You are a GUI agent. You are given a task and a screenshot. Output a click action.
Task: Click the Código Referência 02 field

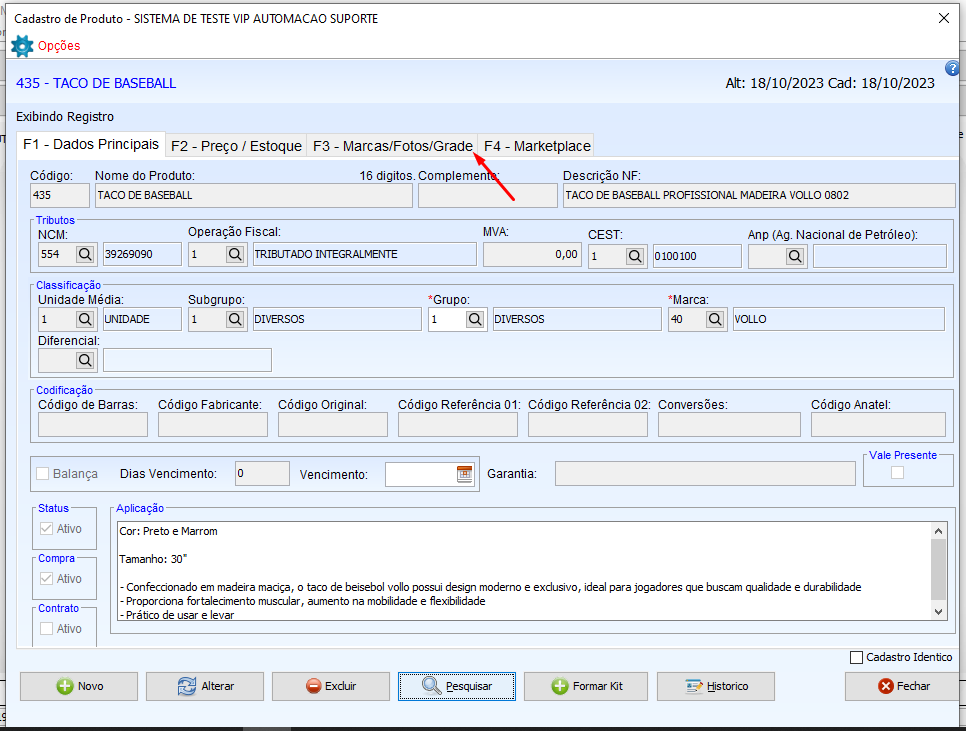point(588,424)
